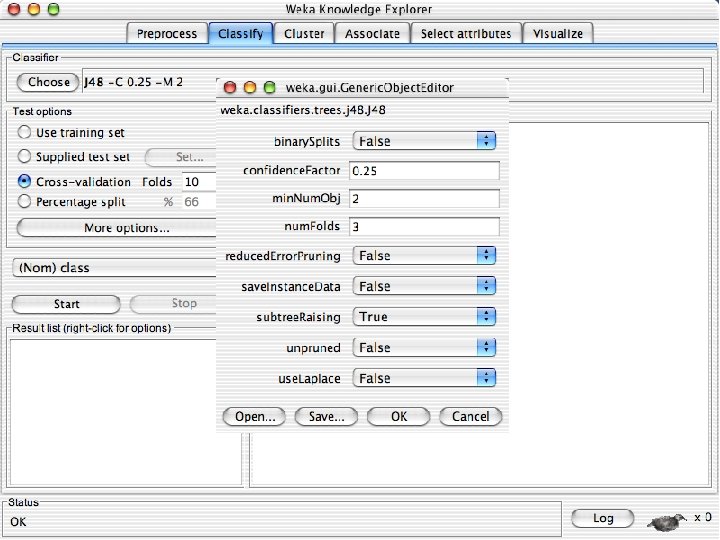
Task: Zoom the GenericObjectEditor dialog with green button
Action: 270,87
